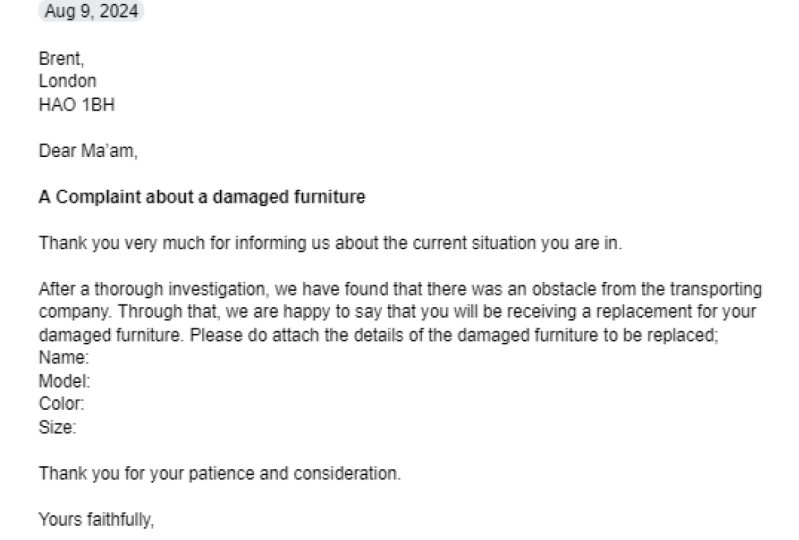
Task: Place cursor in the 'Dear Ma'am,' salutation
Action: (x=88, y=151)
